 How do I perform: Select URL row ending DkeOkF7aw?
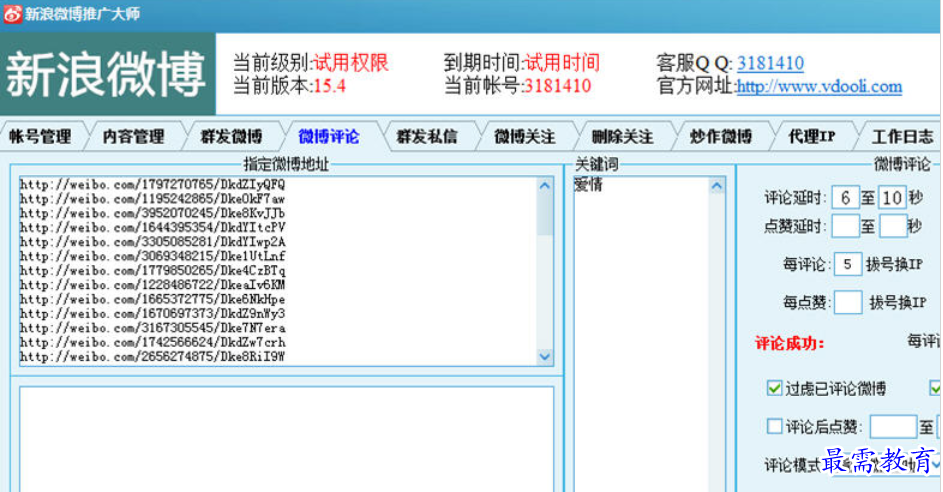pyautogui.click(x=152, y=198)
